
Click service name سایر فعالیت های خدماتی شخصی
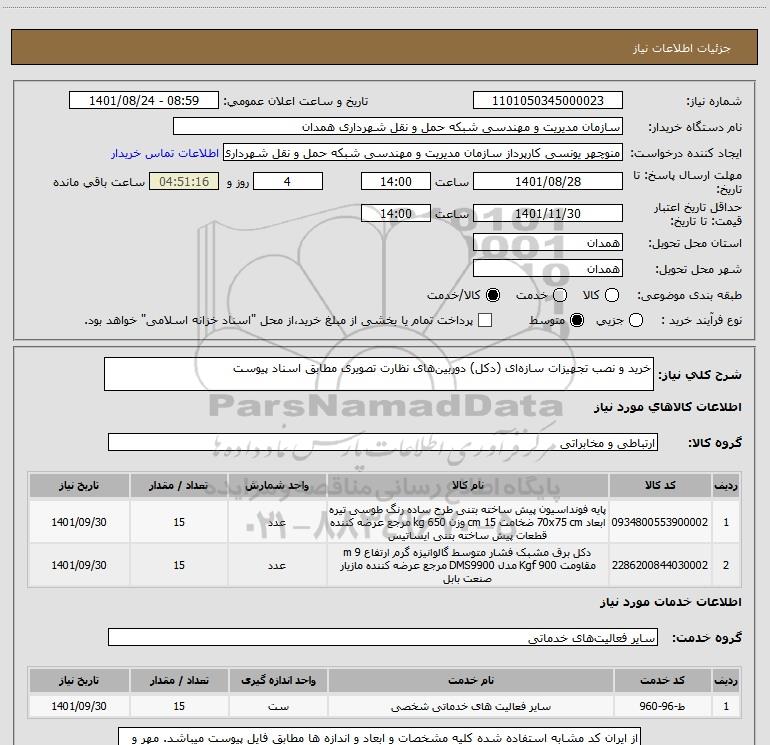click(x=470, y=706)
